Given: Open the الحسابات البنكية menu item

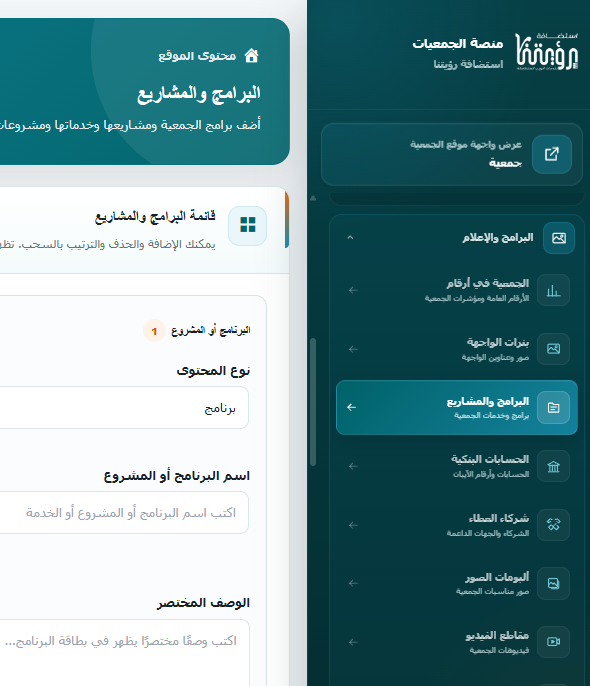Looking at the screenshot, I should point(457,466).
